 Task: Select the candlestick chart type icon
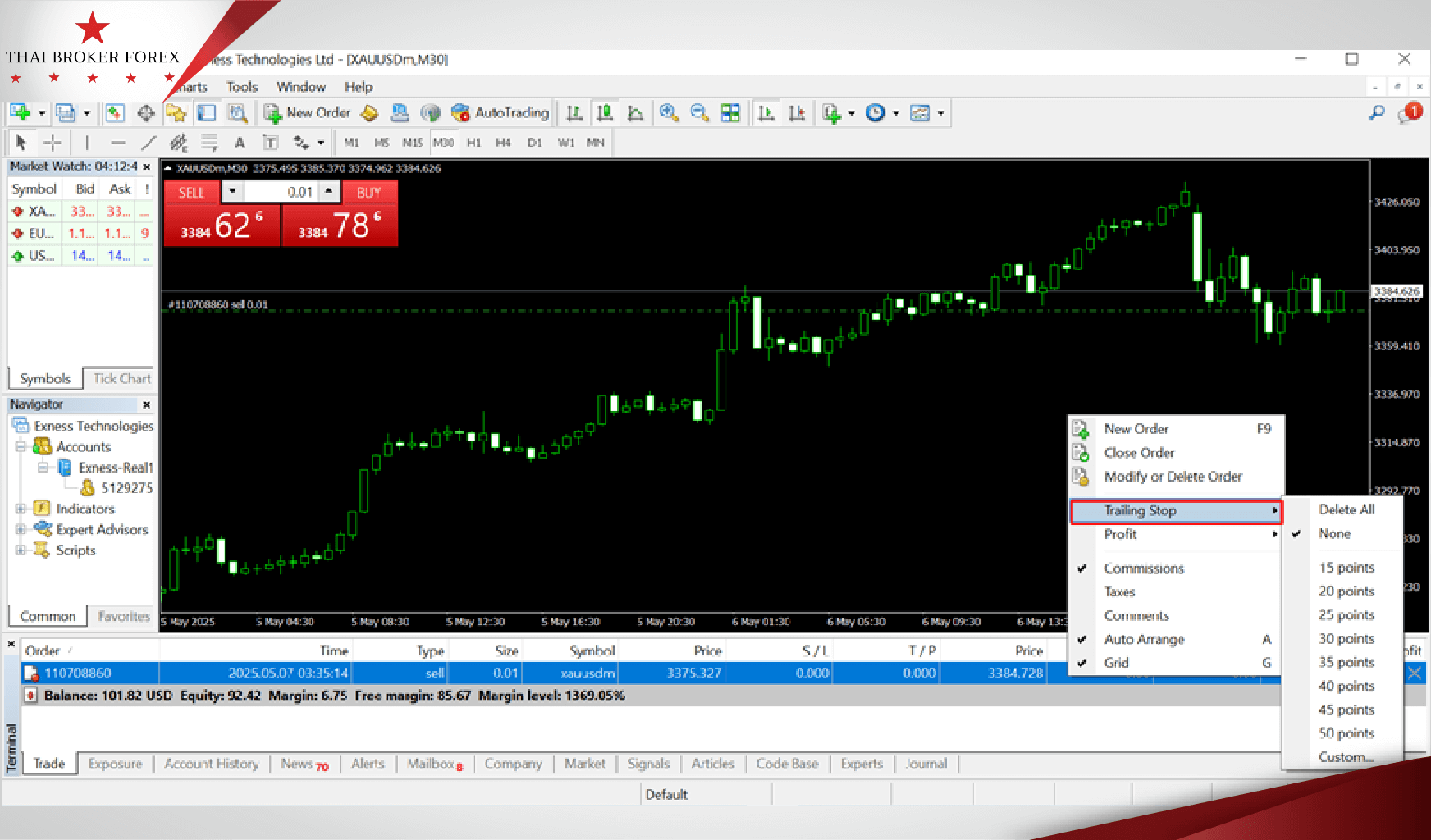pos(605,113)
